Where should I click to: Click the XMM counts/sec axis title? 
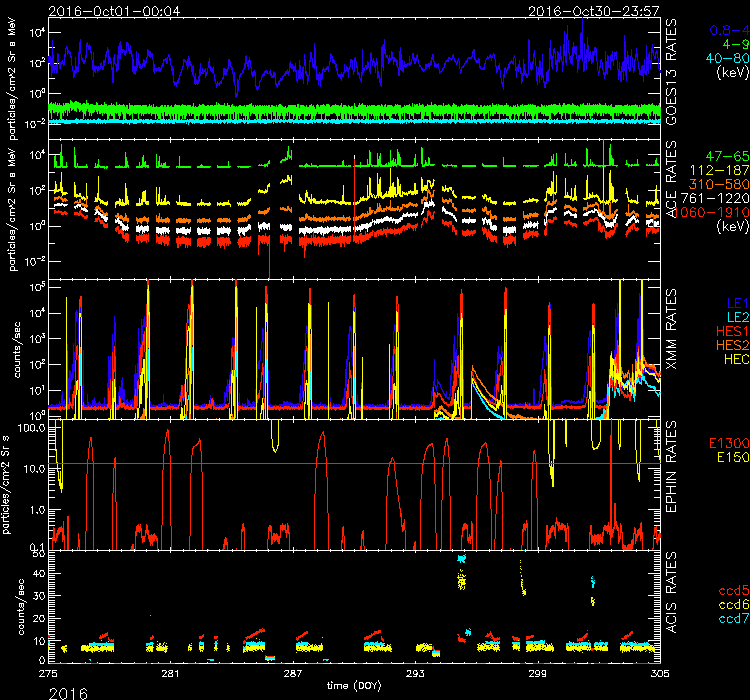(17, 350)
